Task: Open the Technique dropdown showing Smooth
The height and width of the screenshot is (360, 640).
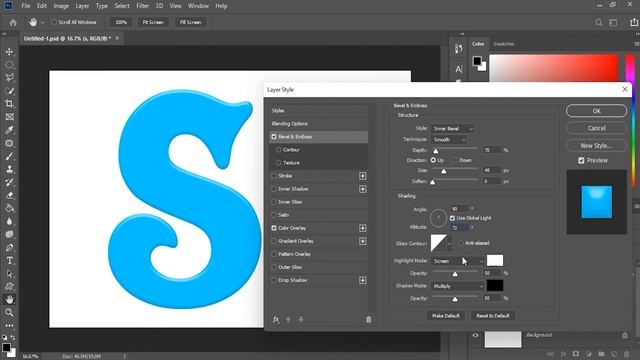Action: 449,140
